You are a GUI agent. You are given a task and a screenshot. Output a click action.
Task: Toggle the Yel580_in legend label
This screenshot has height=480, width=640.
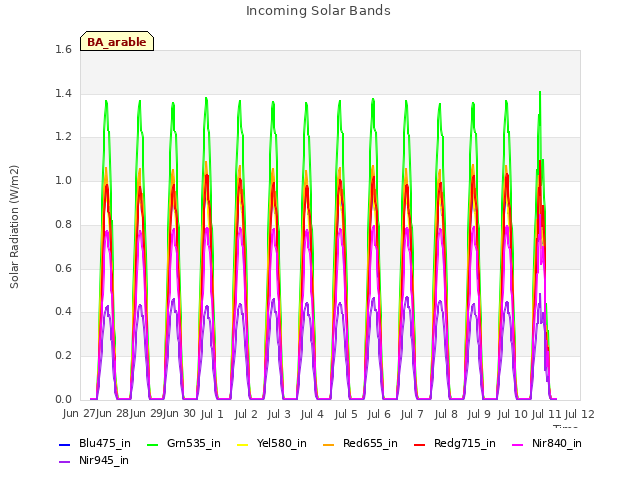click(282, 443)
